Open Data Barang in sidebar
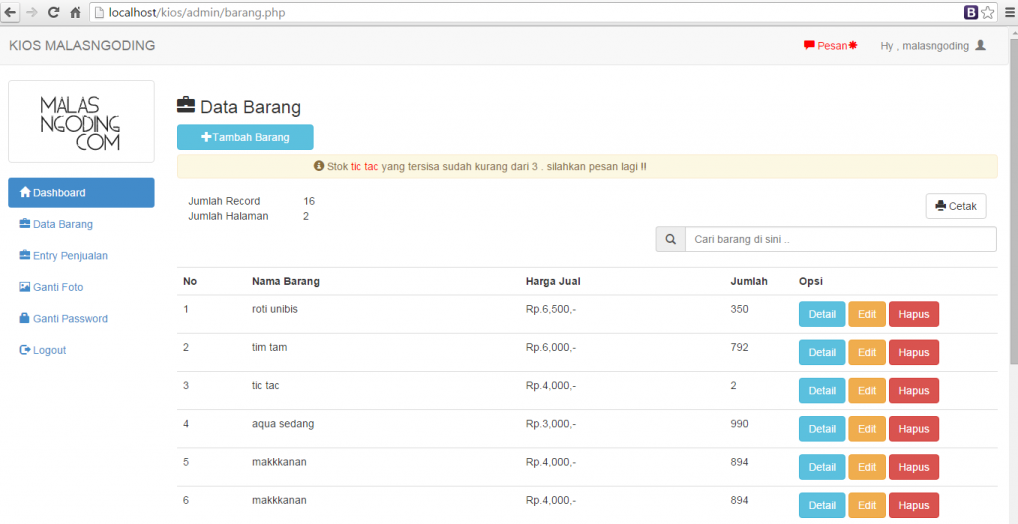The image size is (1018, 524). [62, 224]
